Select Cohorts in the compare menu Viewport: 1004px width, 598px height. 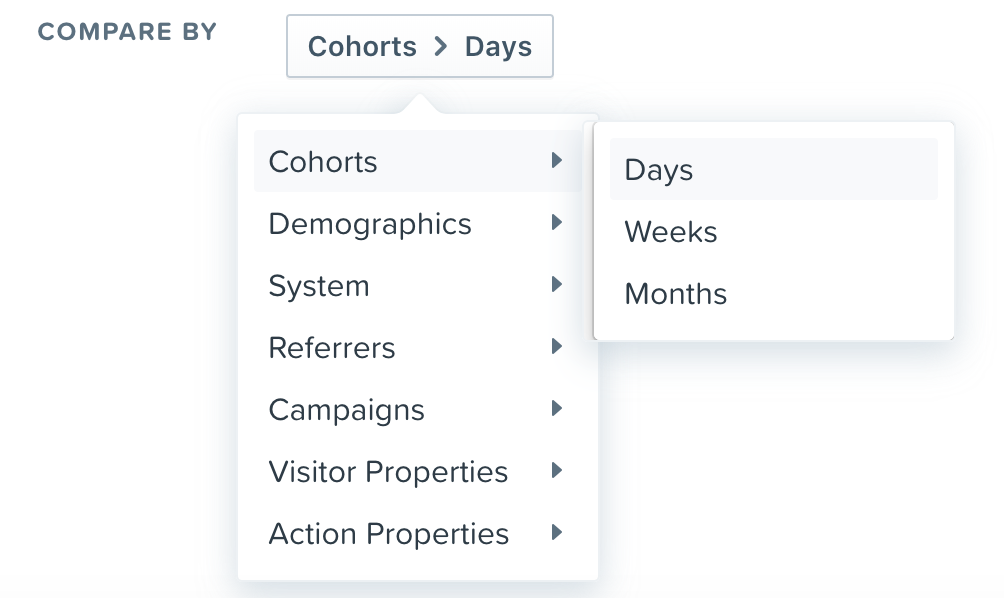click(x=323, y=162)
